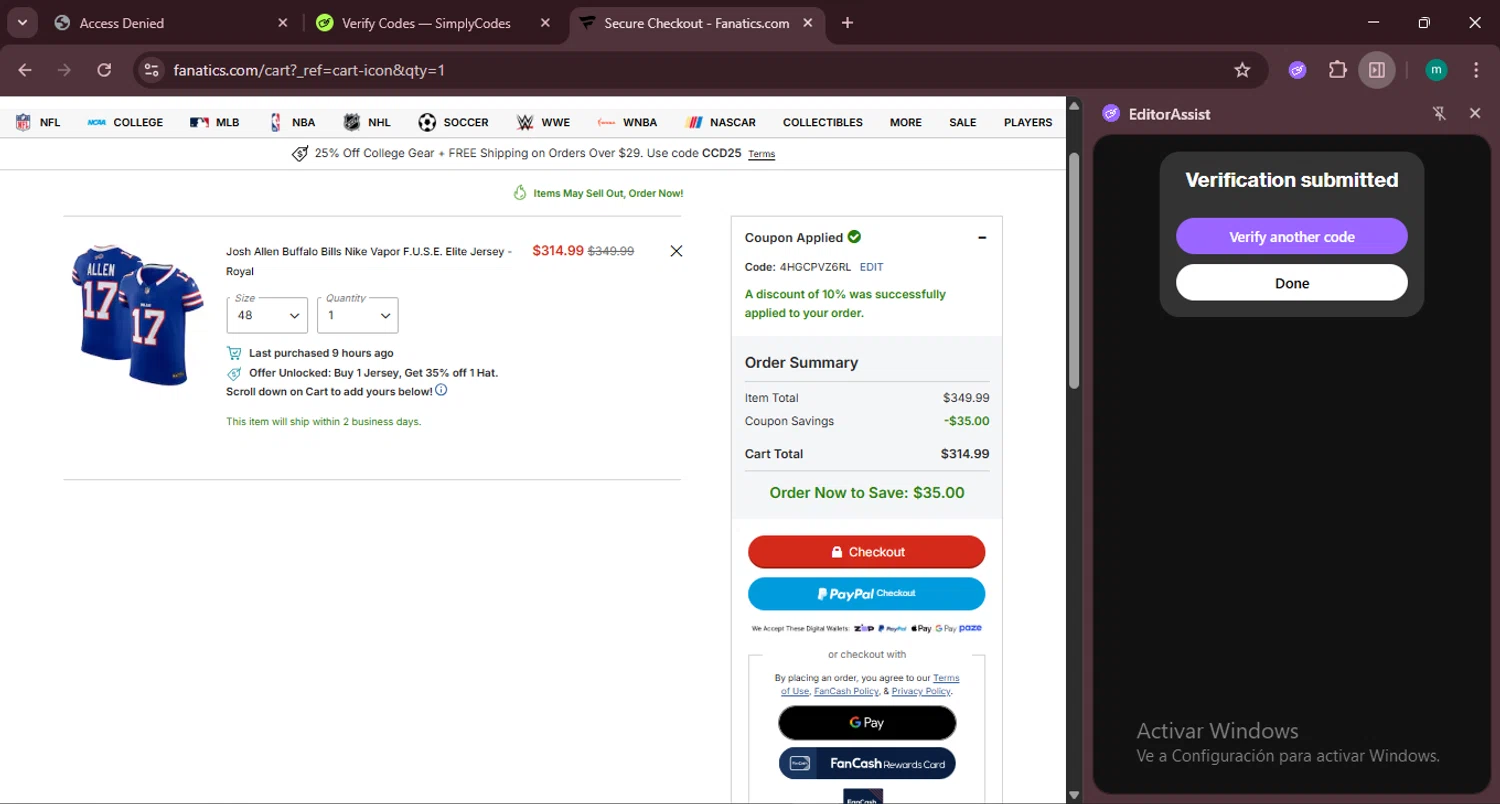Open the Terms link in promo banner
Image resolution: width=1500 pixels, height=804 pixels.
[x=762, y=154]
